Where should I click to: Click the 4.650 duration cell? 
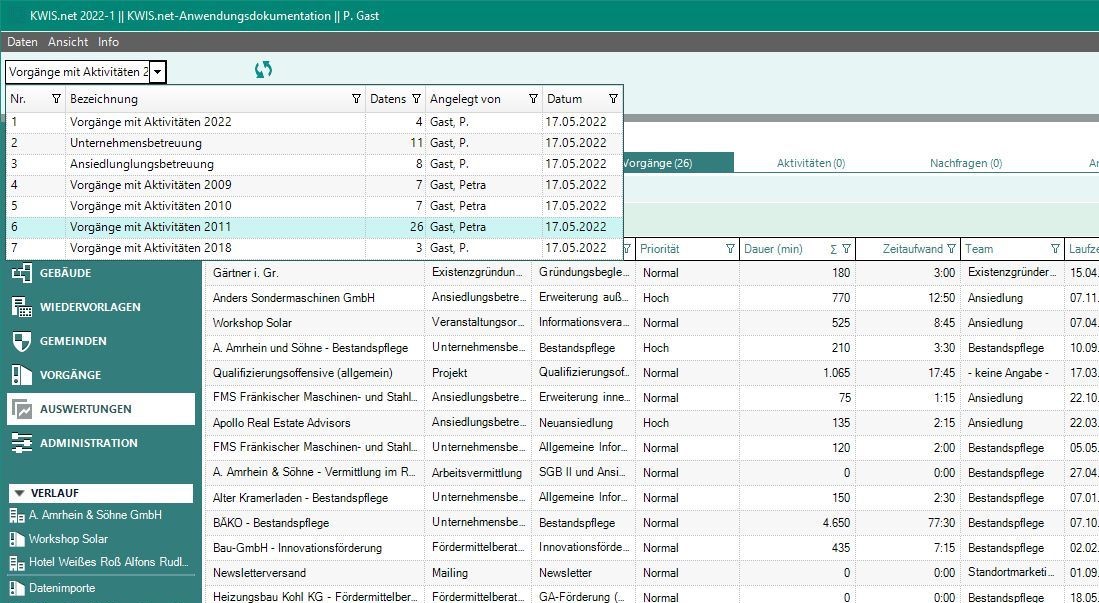click(x=798, y=523)
